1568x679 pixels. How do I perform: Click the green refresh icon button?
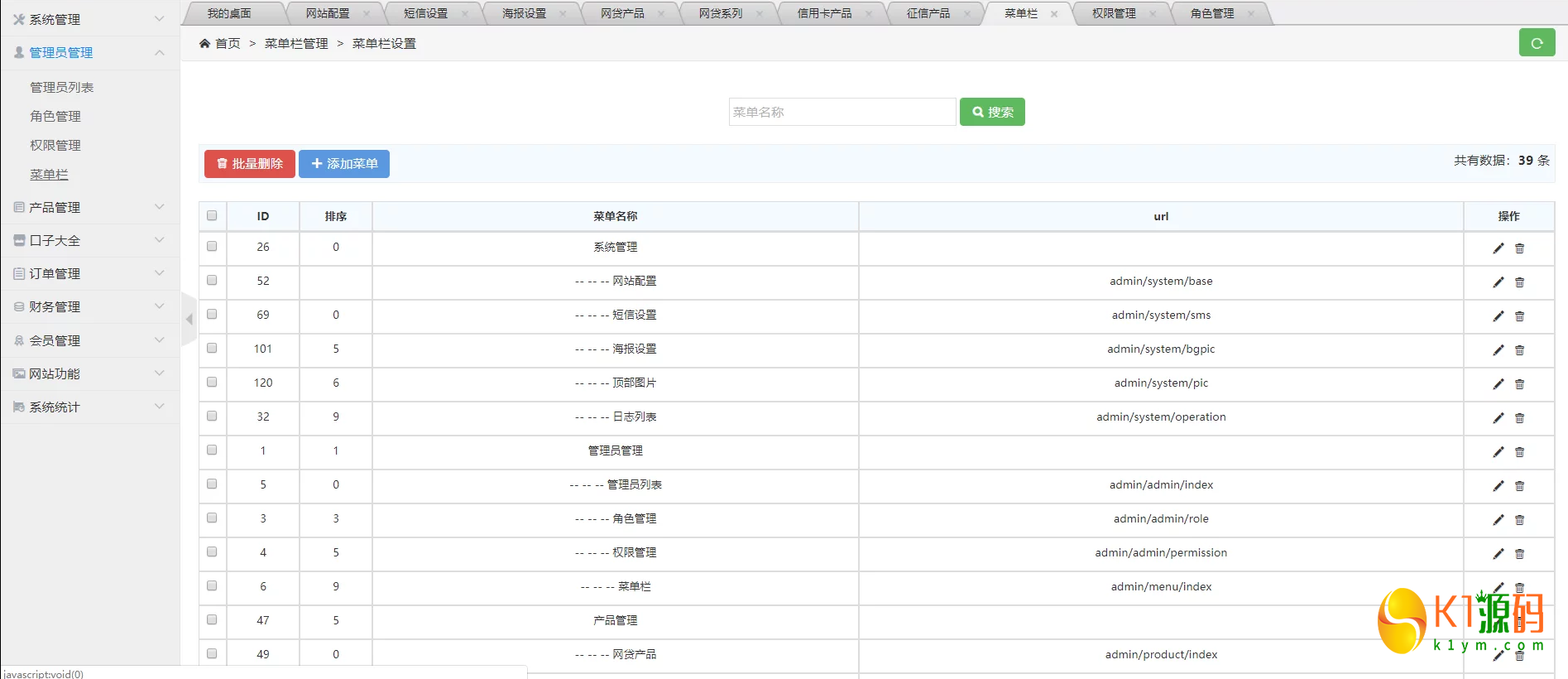[x=1537, y=43]
